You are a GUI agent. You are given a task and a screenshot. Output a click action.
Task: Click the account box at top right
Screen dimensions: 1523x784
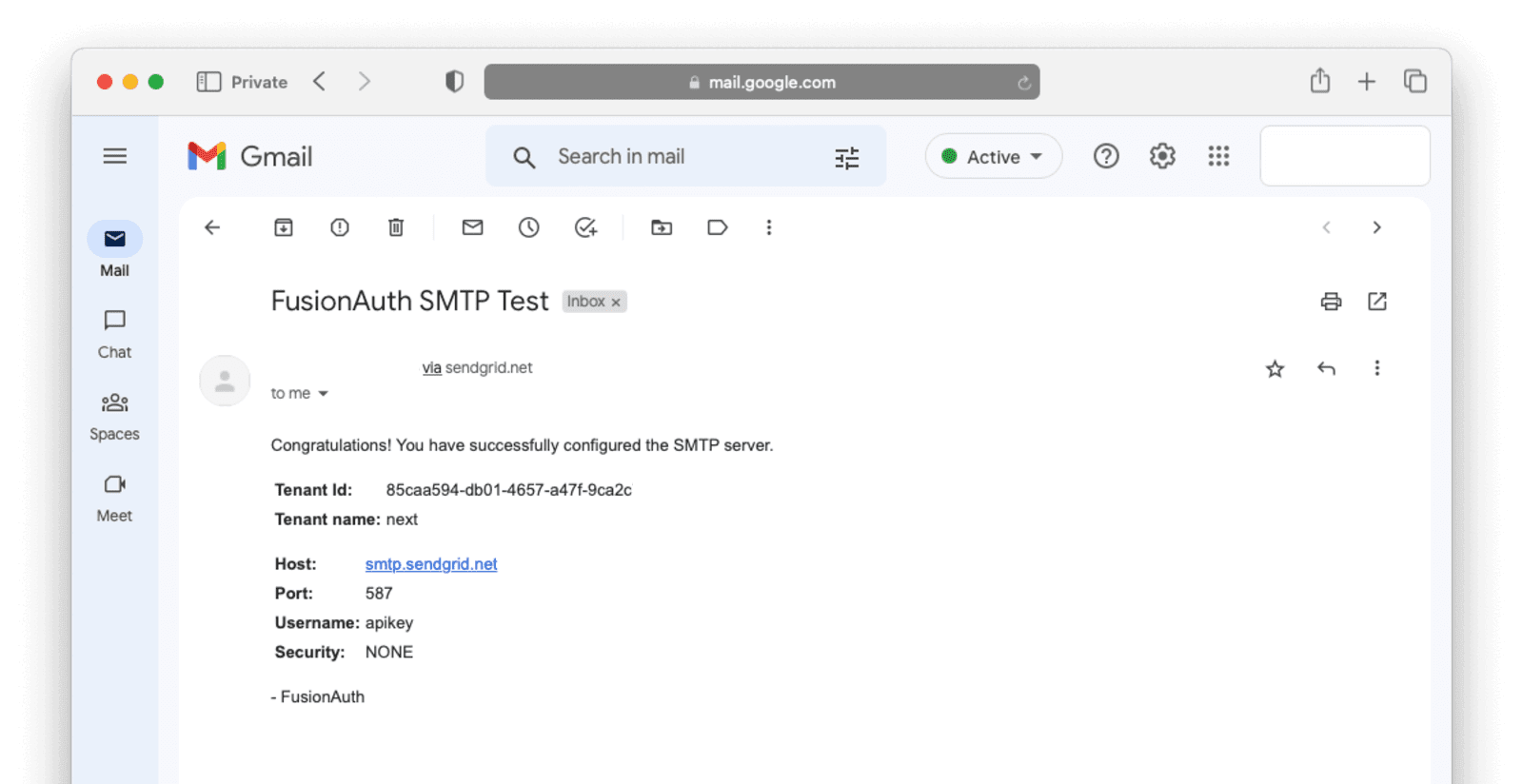1345,156
